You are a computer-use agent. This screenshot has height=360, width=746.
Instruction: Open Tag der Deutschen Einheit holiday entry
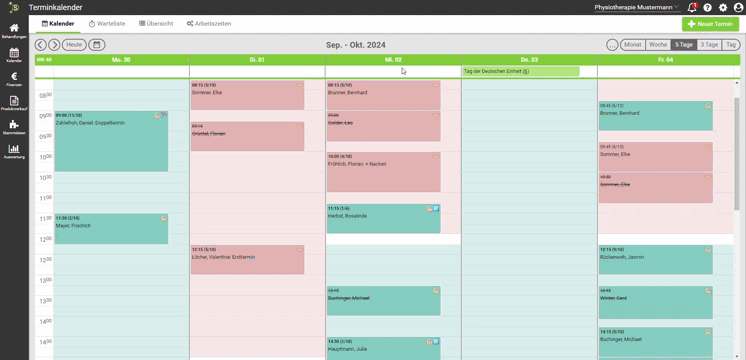point(521,71)
